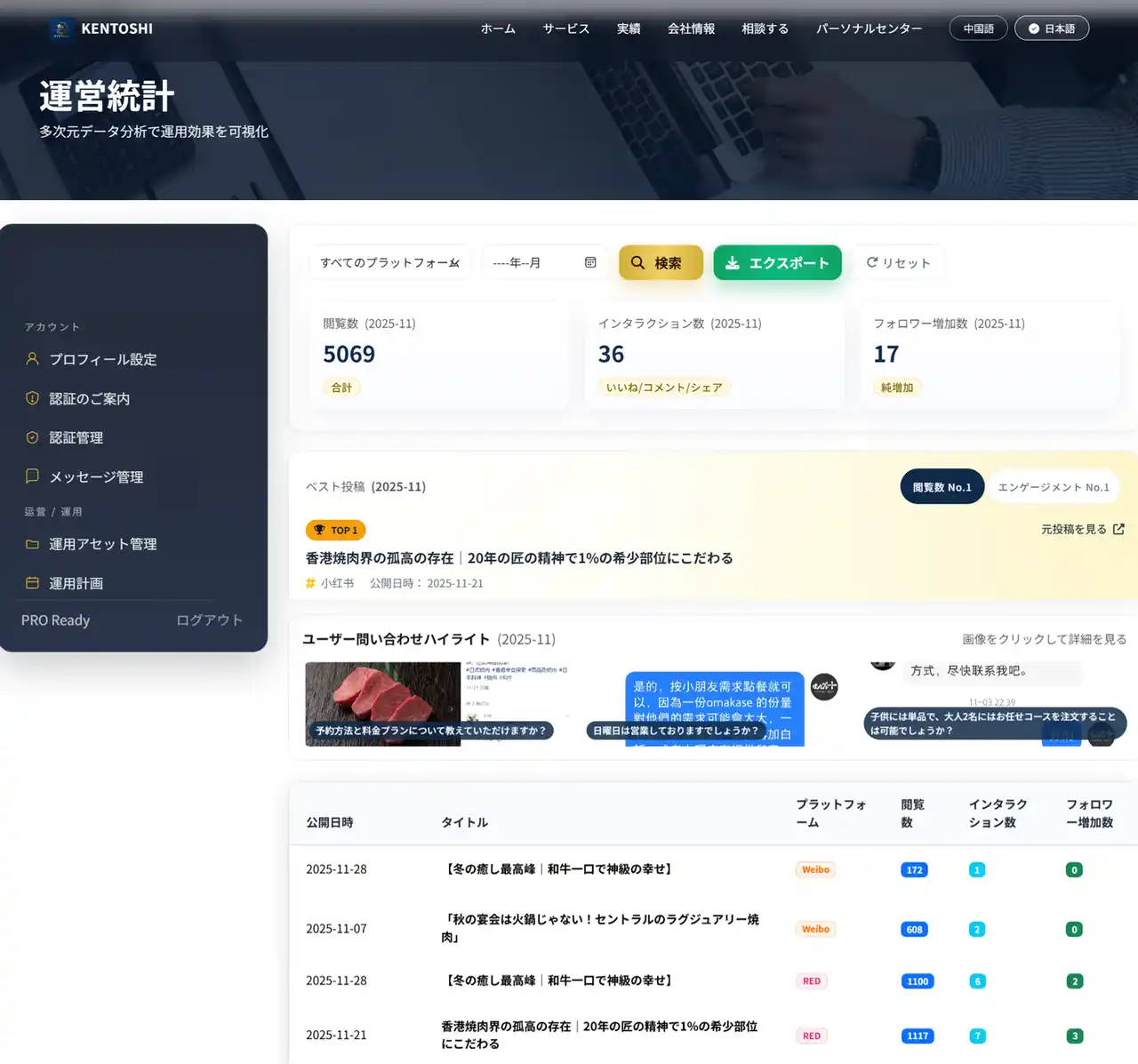Screen dimensions: 1138x1064
Task: Open the メッセージ管理 chat bubble icon
Action: pyautogui.click(x=32, y=476)
